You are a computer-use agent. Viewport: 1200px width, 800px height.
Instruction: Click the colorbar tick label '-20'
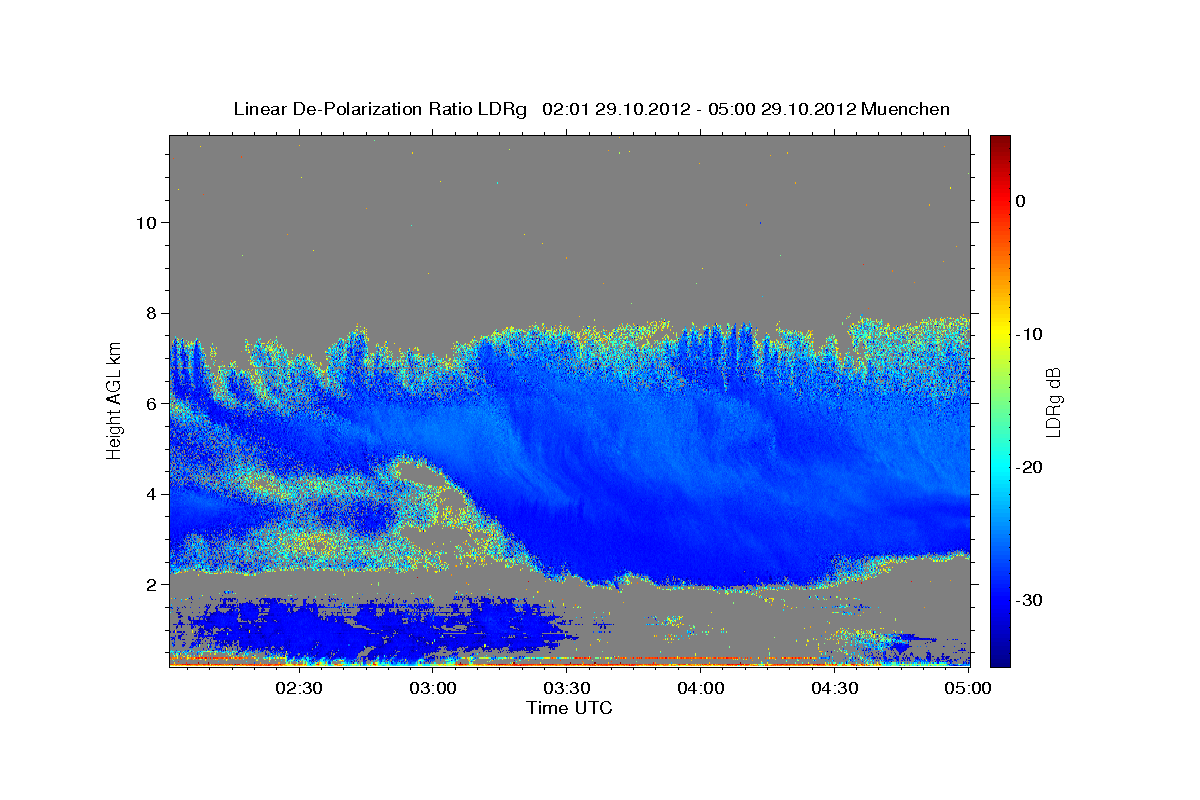[x=1029, y=468]
